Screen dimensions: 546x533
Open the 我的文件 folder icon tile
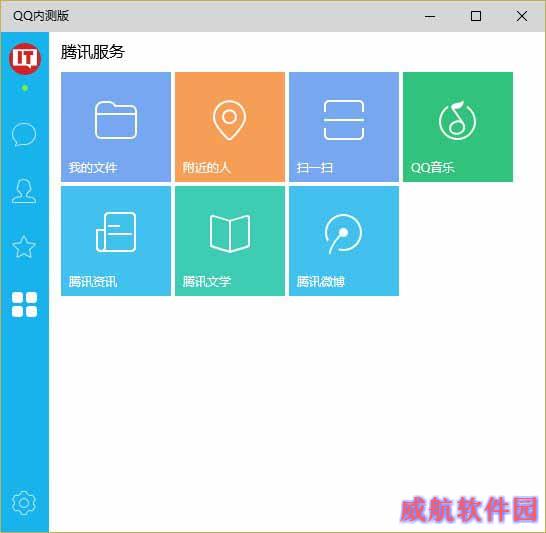(x=116, y=120)
